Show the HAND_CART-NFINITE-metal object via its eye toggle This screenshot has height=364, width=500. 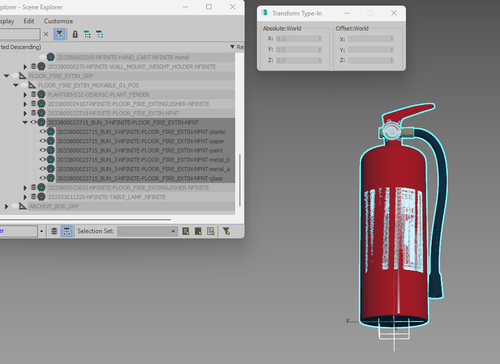point(42,57)
